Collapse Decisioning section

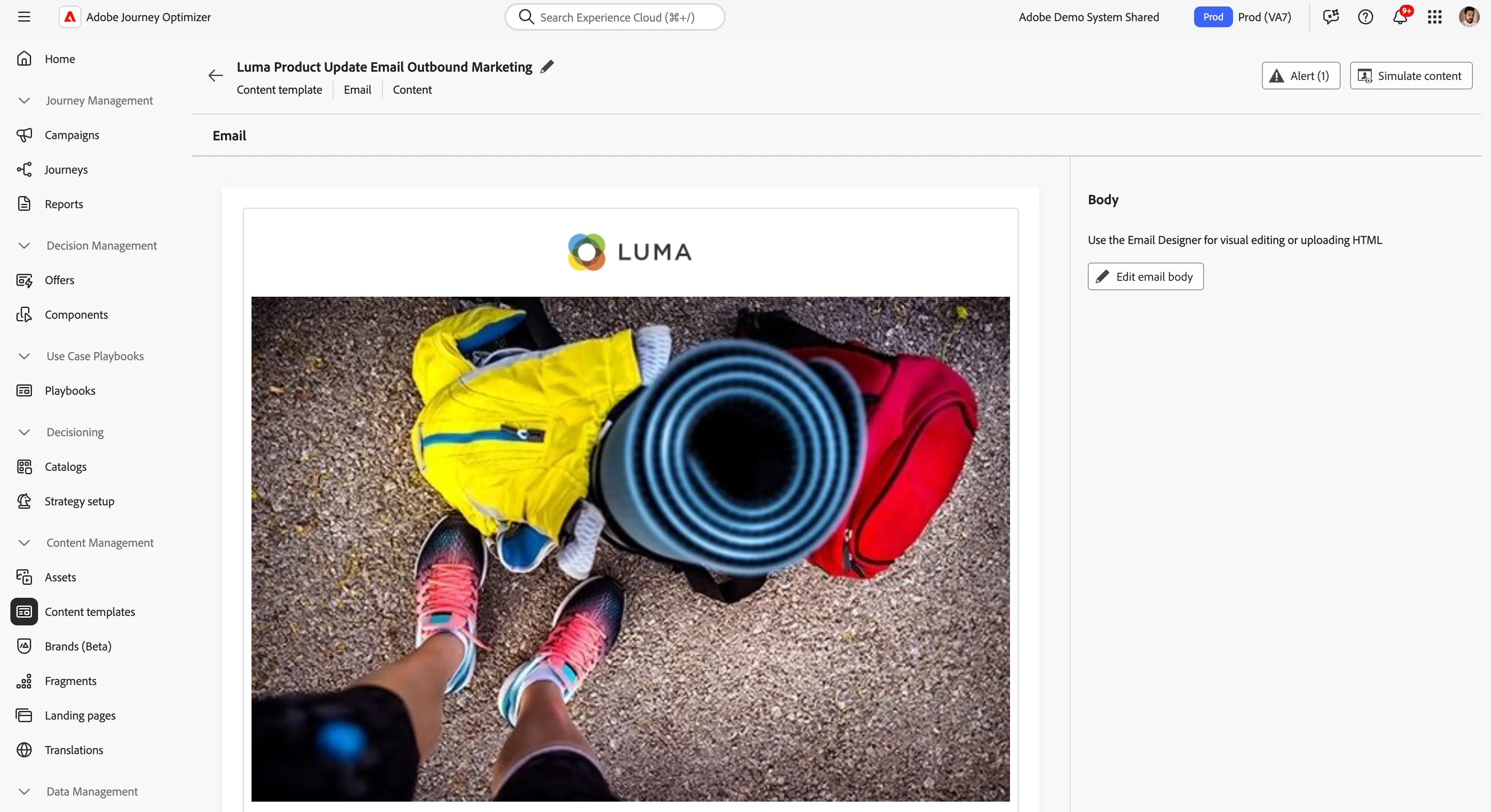[x=24, y=433]
